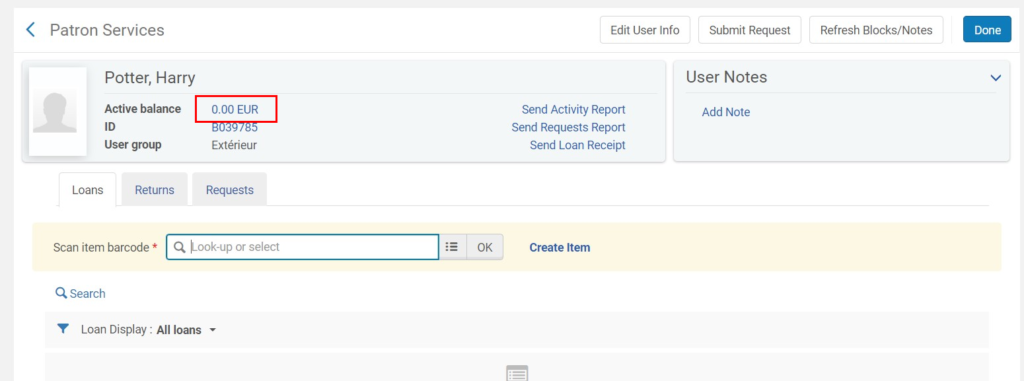Go back using the left chevron icon
Image resolution: width=1024 pixels, height=381 pixels.
tap(30, 30)
